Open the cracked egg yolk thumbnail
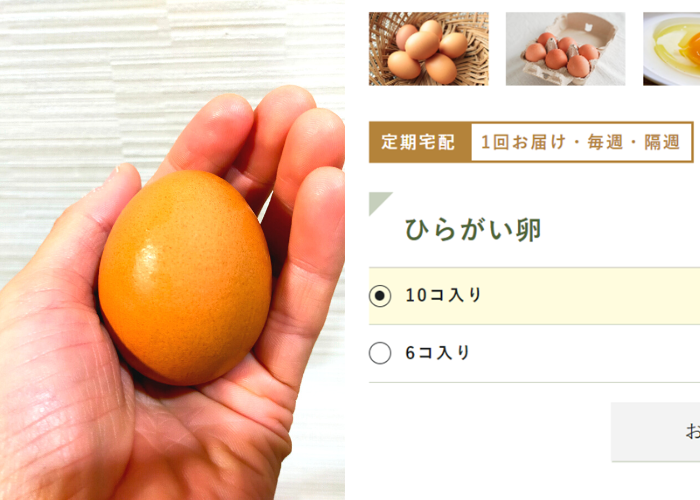The image size is (700, 500). coord(671,49)
